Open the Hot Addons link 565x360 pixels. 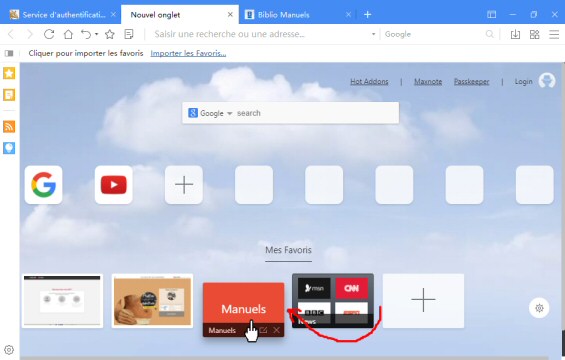coord(369,81)
